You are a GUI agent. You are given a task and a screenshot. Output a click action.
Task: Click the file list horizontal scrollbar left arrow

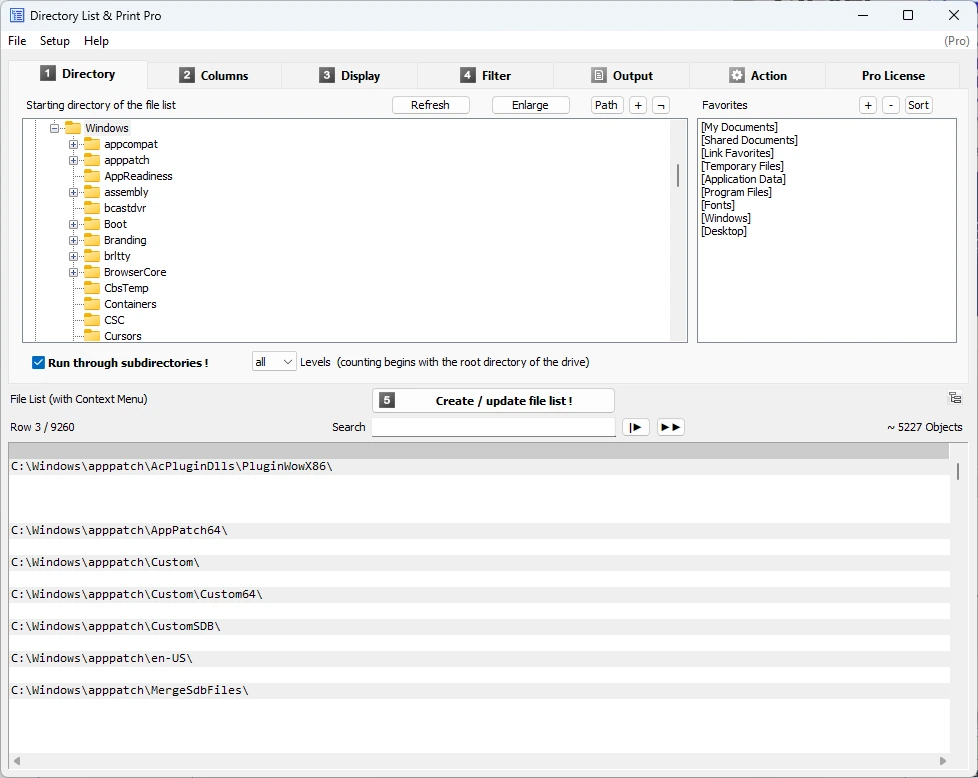(x=17, y=761)
